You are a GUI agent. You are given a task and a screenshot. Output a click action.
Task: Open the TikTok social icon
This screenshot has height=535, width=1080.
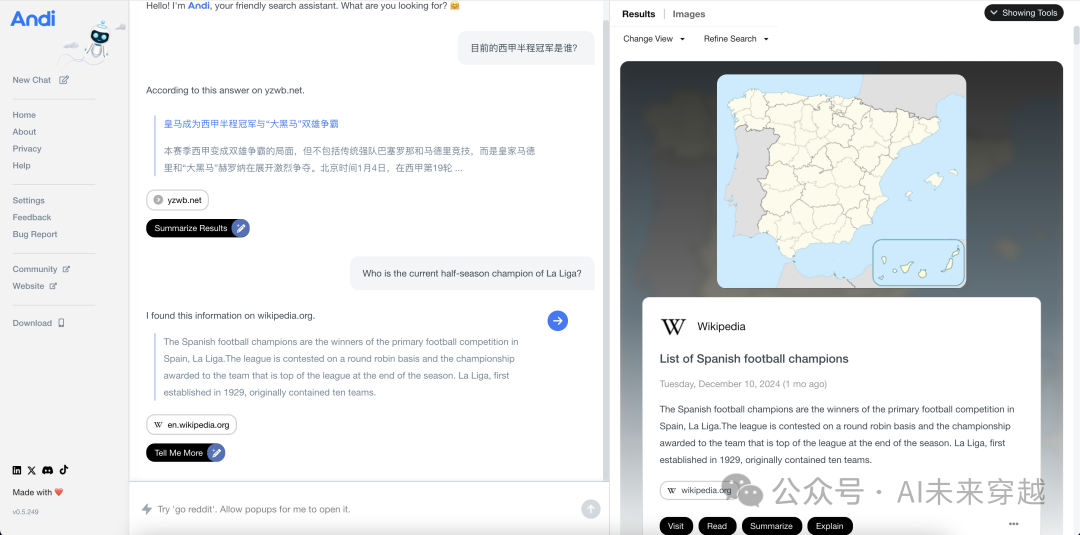pos(63,470)
